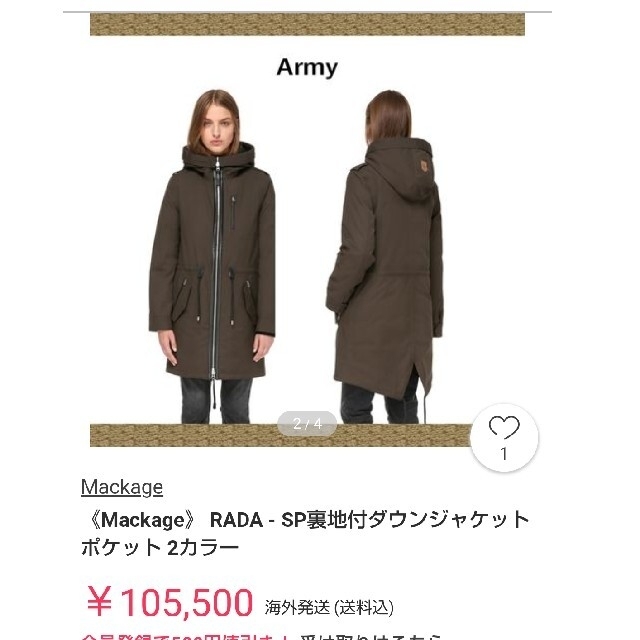Click the coat's chest zip pocket

click(x=234, y=212)
